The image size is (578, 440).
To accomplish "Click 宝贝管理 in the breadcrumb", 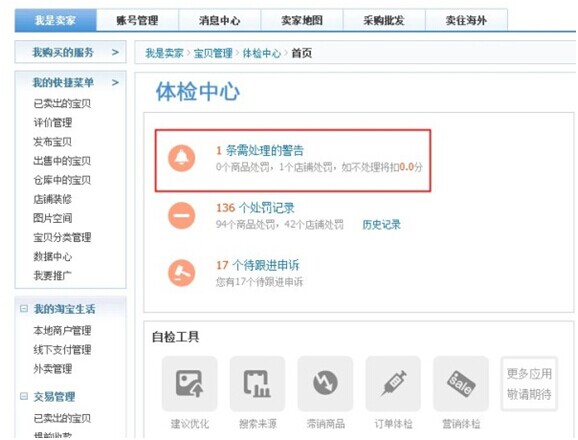I will [x=213, y=53].
